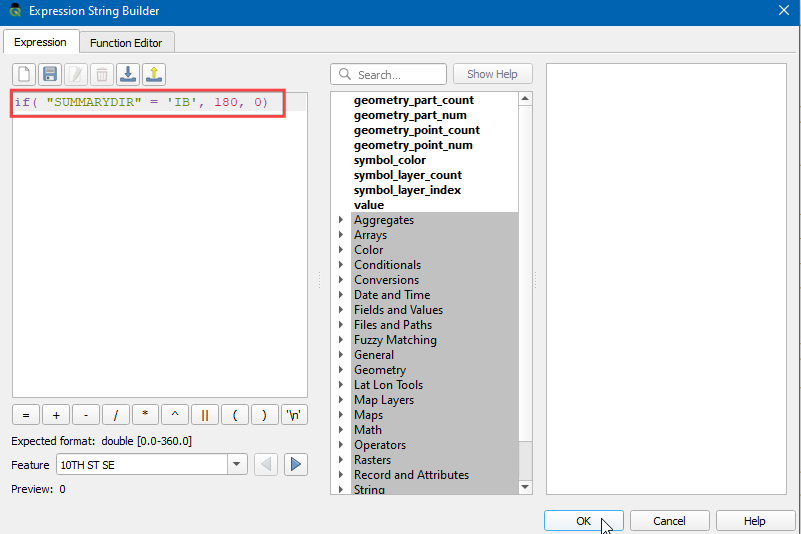Screen dimensions: 801x534
Task: Click the Show Help button
Action: coord(492,74)
